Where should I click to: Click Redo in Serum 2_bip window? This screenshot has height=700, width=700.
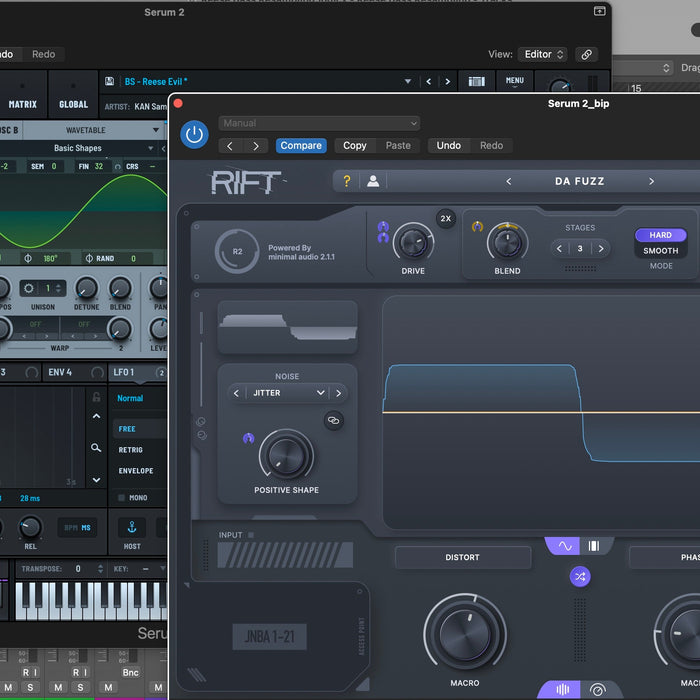pos(491,146)
